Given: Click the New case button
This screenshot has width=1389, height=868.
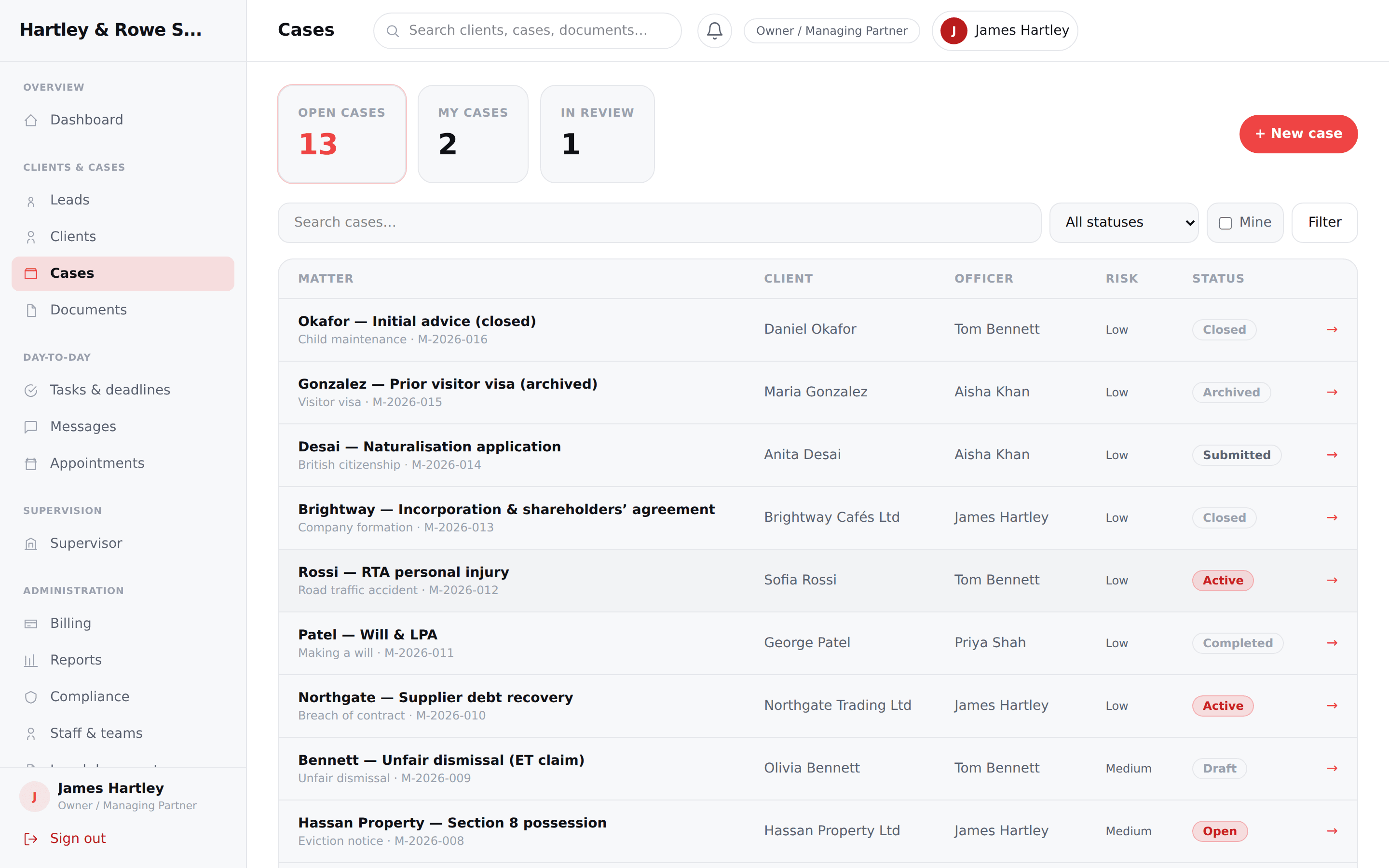Looking at the screenshot, I should pyautogui.click(x=1298, y=134).
